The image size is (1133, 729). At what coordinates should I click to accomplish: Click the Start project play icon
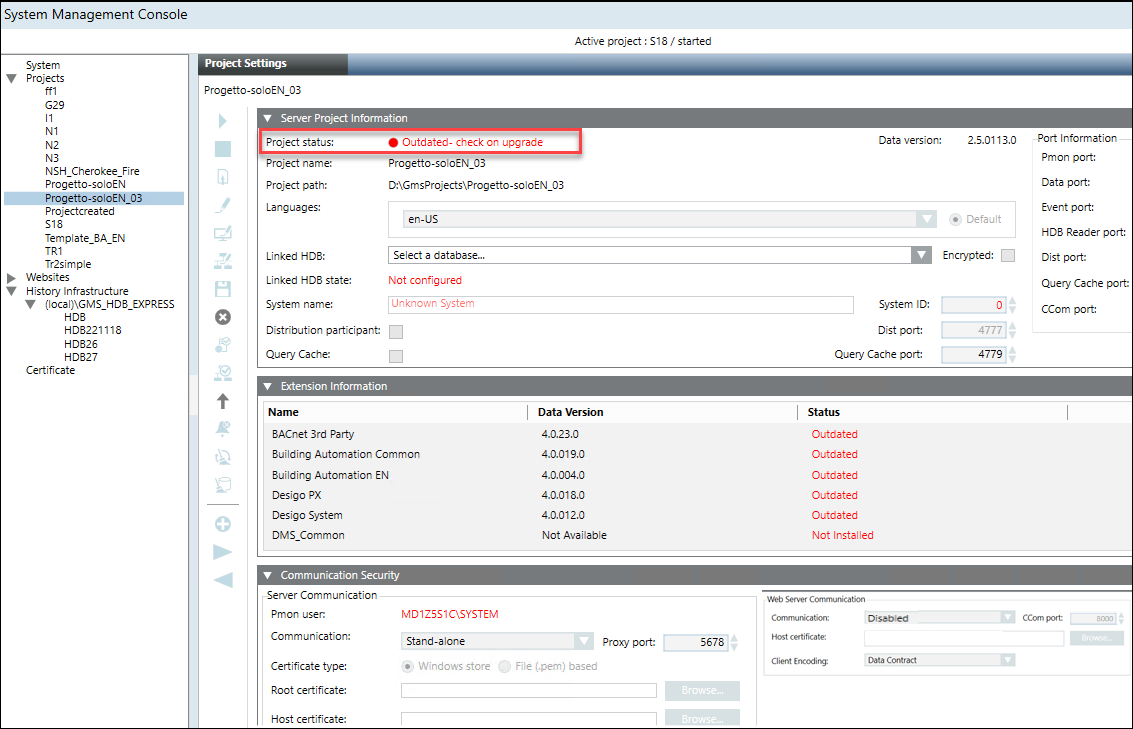222,121
